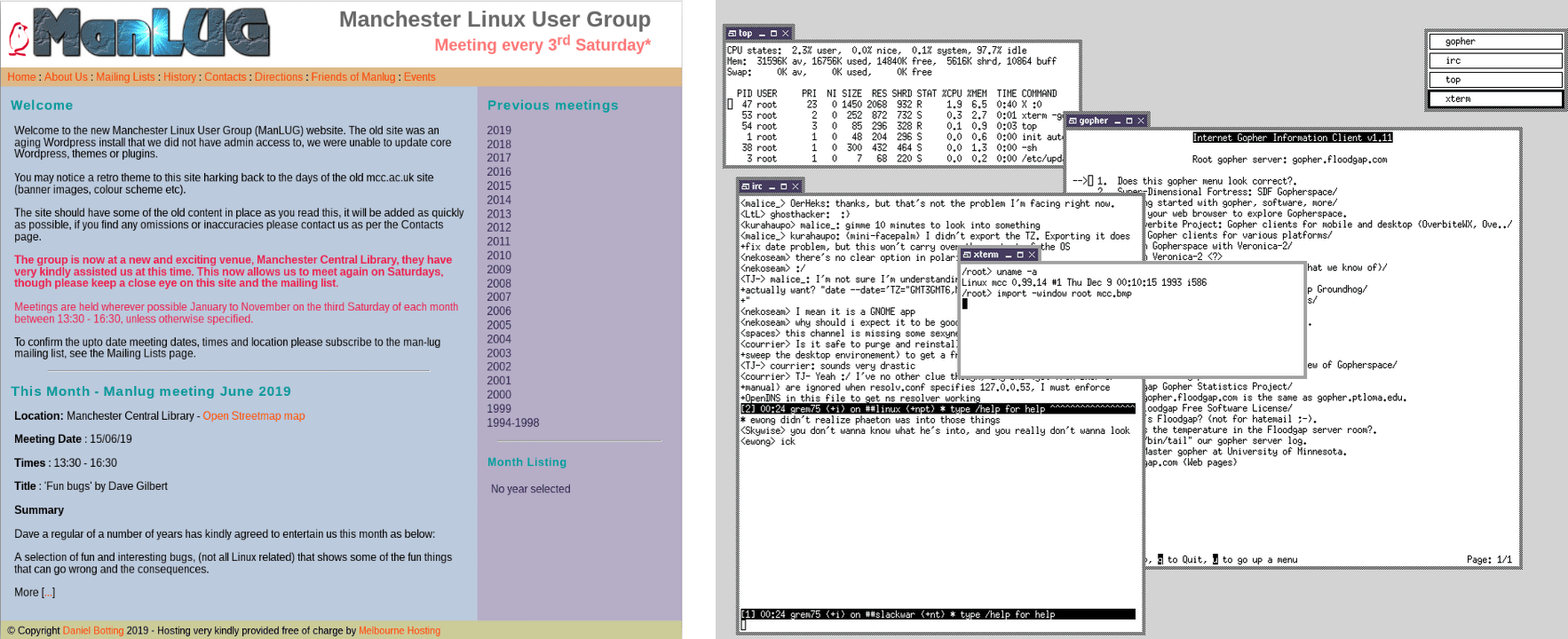Click the ##linux status bar in irc
Screen dimensions: 1568x639
(x=938, y=409)
